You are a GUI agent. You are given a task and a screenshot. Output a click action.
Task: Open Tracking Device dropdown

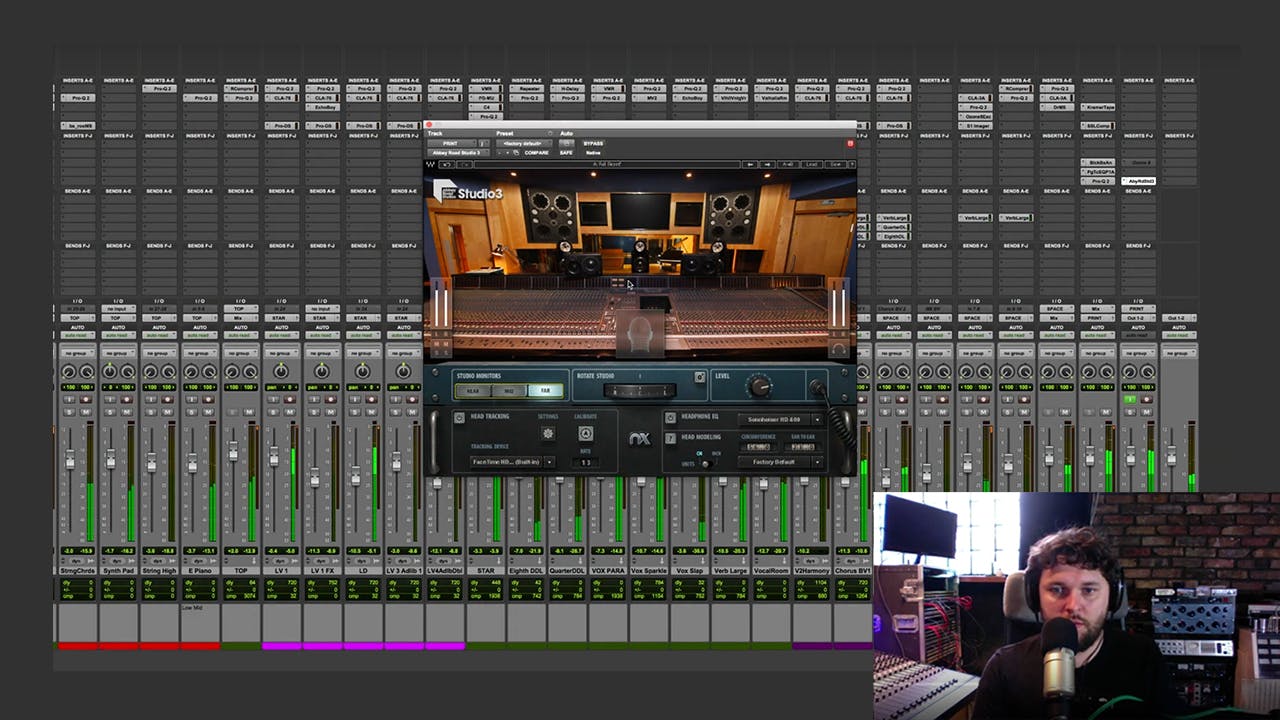click(x=513, y=462)
